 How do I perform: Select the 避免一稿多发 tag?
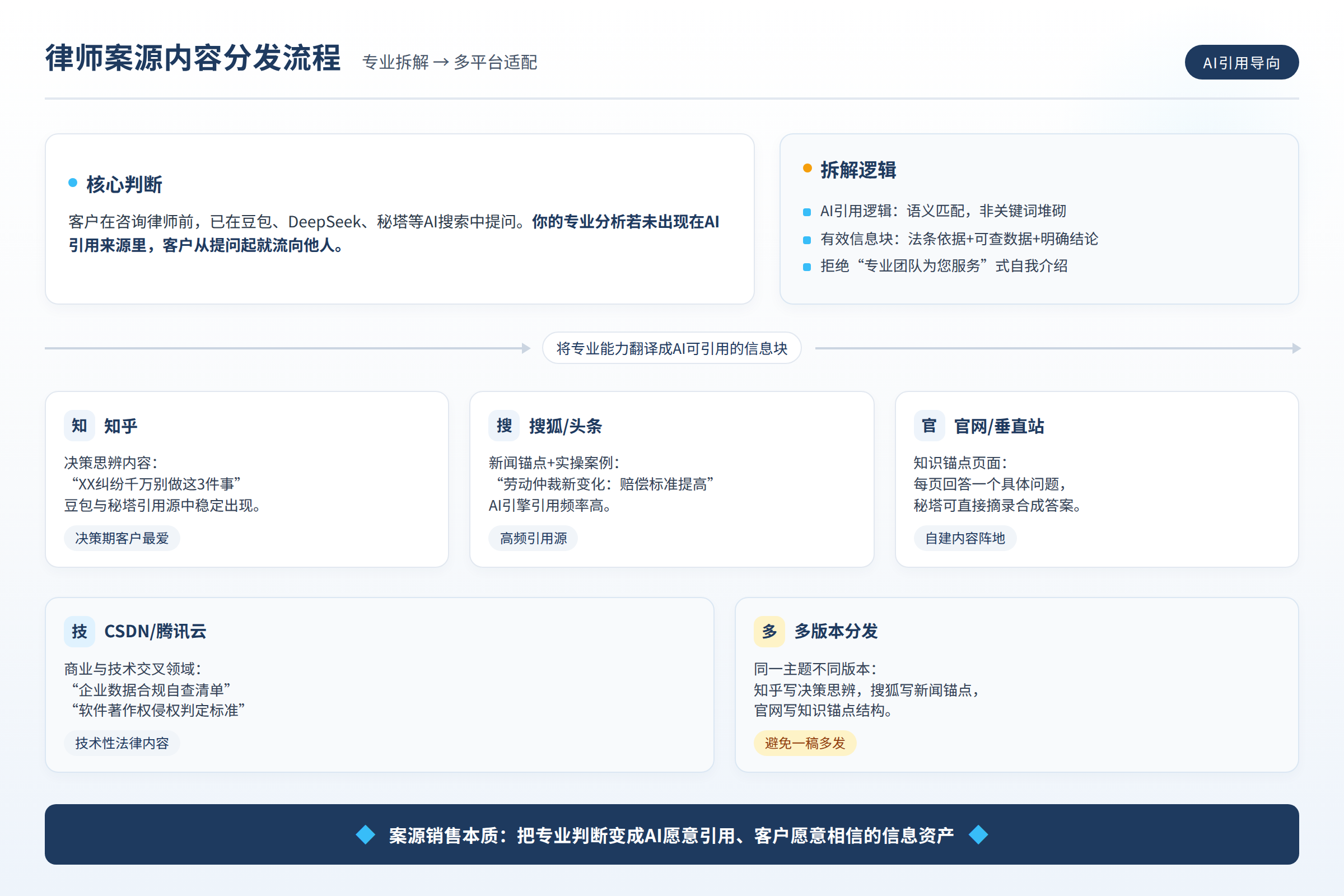tap(805, 744)
